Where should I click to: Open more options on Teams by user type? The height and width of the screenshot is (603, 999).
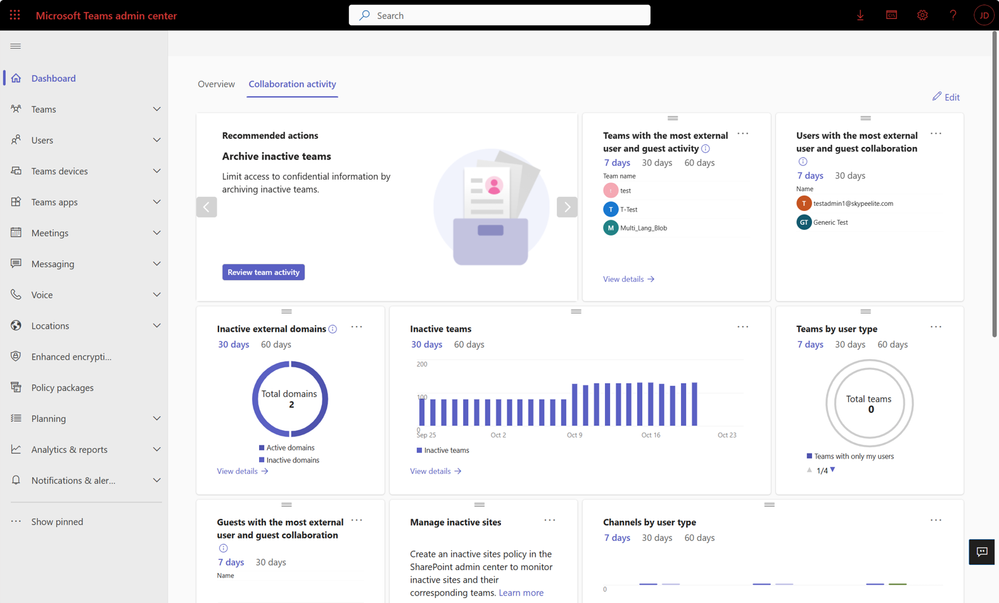click(936, 327)
